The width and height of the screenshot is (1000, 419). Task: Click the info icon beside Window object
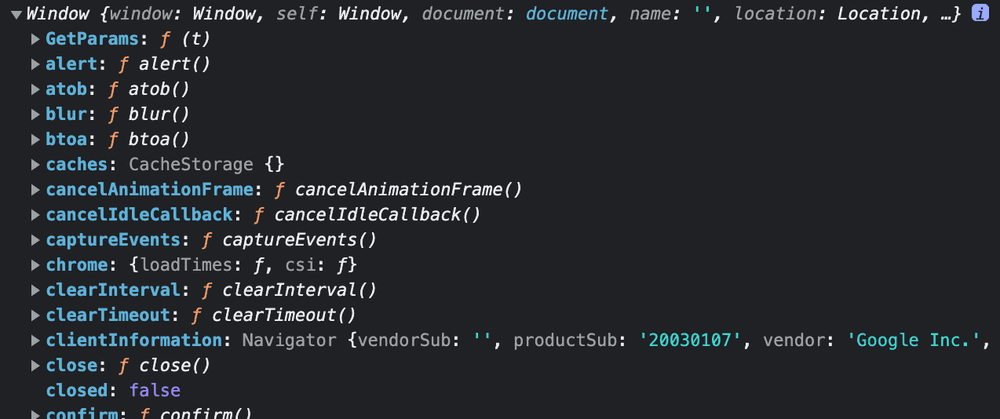[980, 14]
